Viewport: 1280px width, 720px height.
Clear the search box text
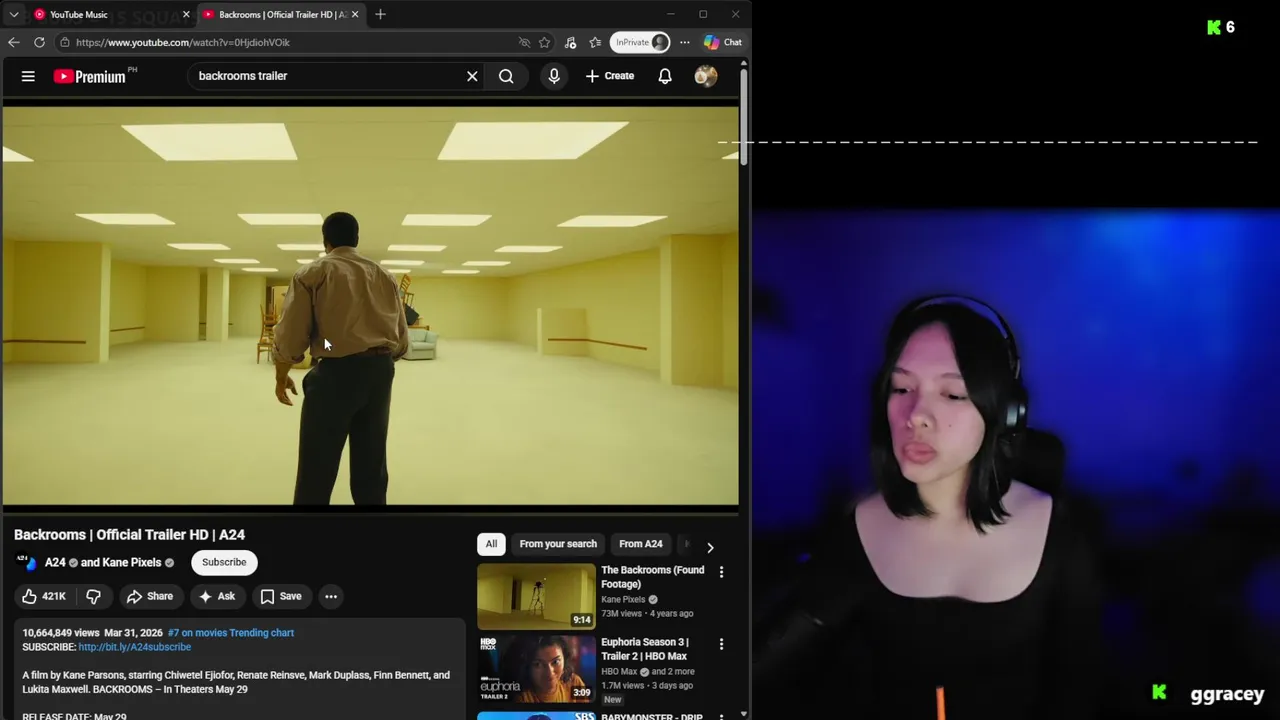[472, 76]
